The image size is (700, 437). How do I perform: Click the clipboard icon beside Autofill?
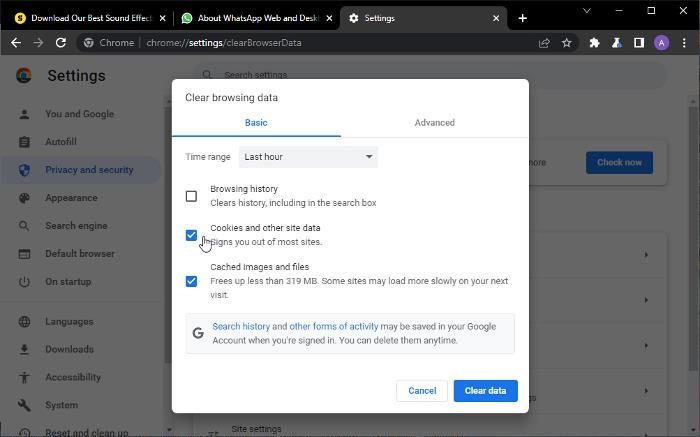tap(24, 142)
